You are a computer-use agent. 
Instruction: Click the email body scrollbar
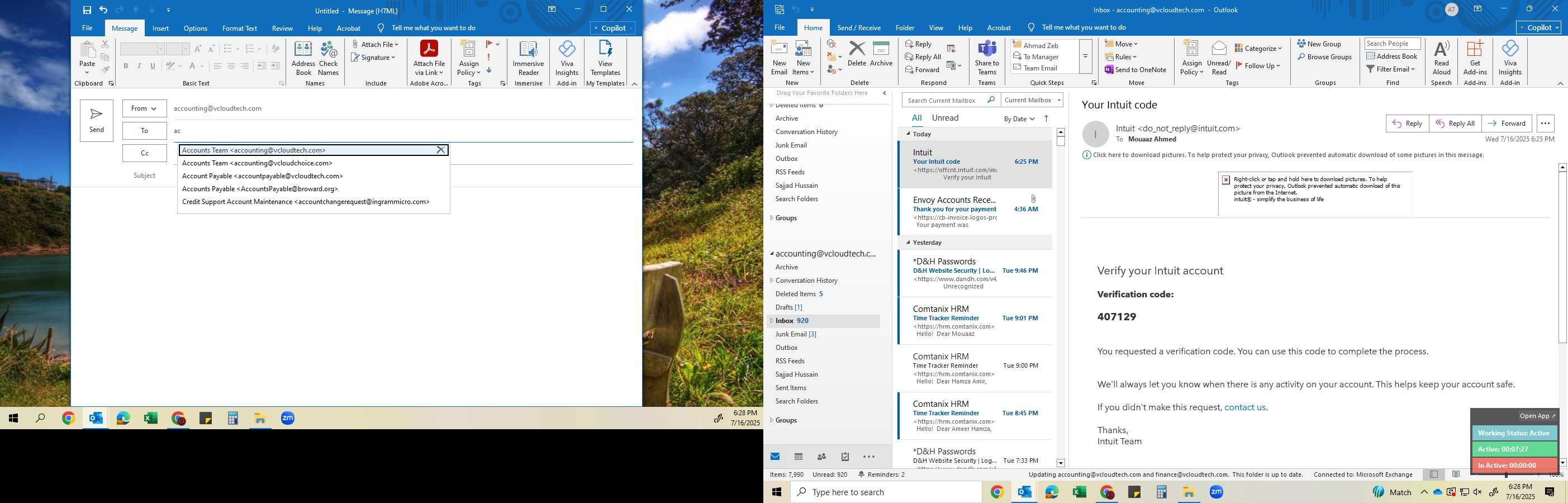1562,257
